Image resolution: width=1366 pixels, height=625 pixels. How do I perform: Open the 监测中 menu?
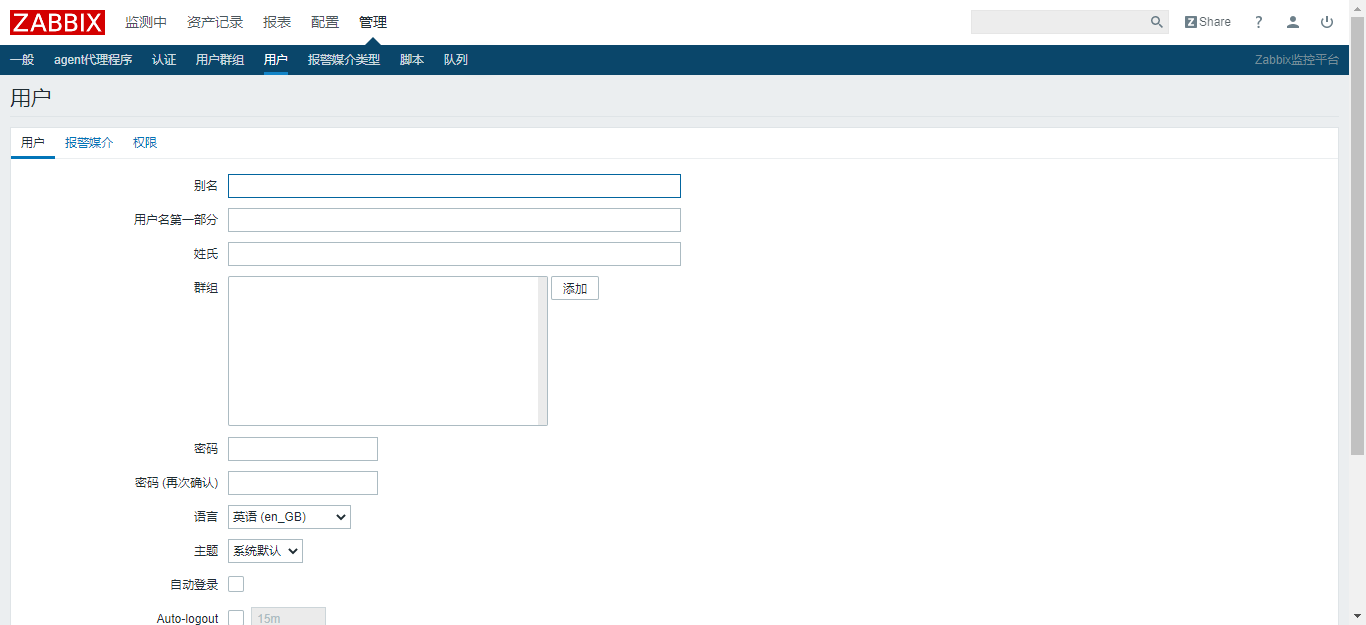point(146,22)
